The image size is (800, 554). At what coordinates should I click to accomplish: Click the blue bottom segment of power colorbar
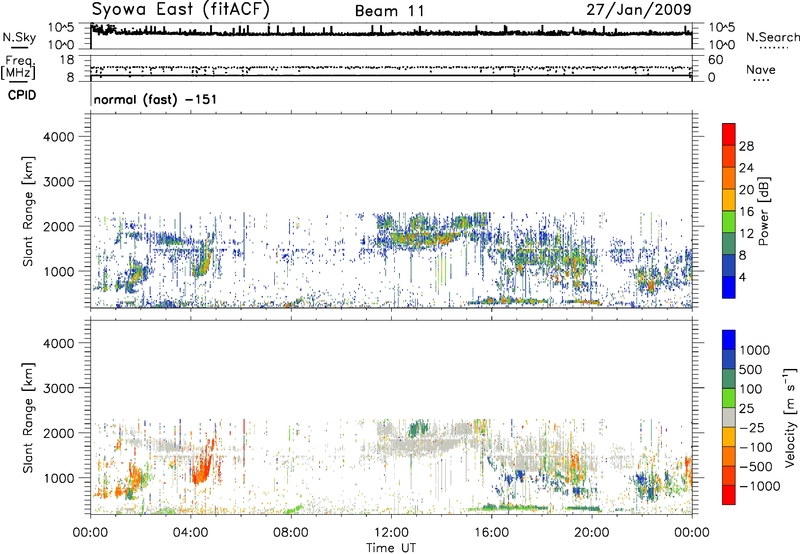(729, 287)
